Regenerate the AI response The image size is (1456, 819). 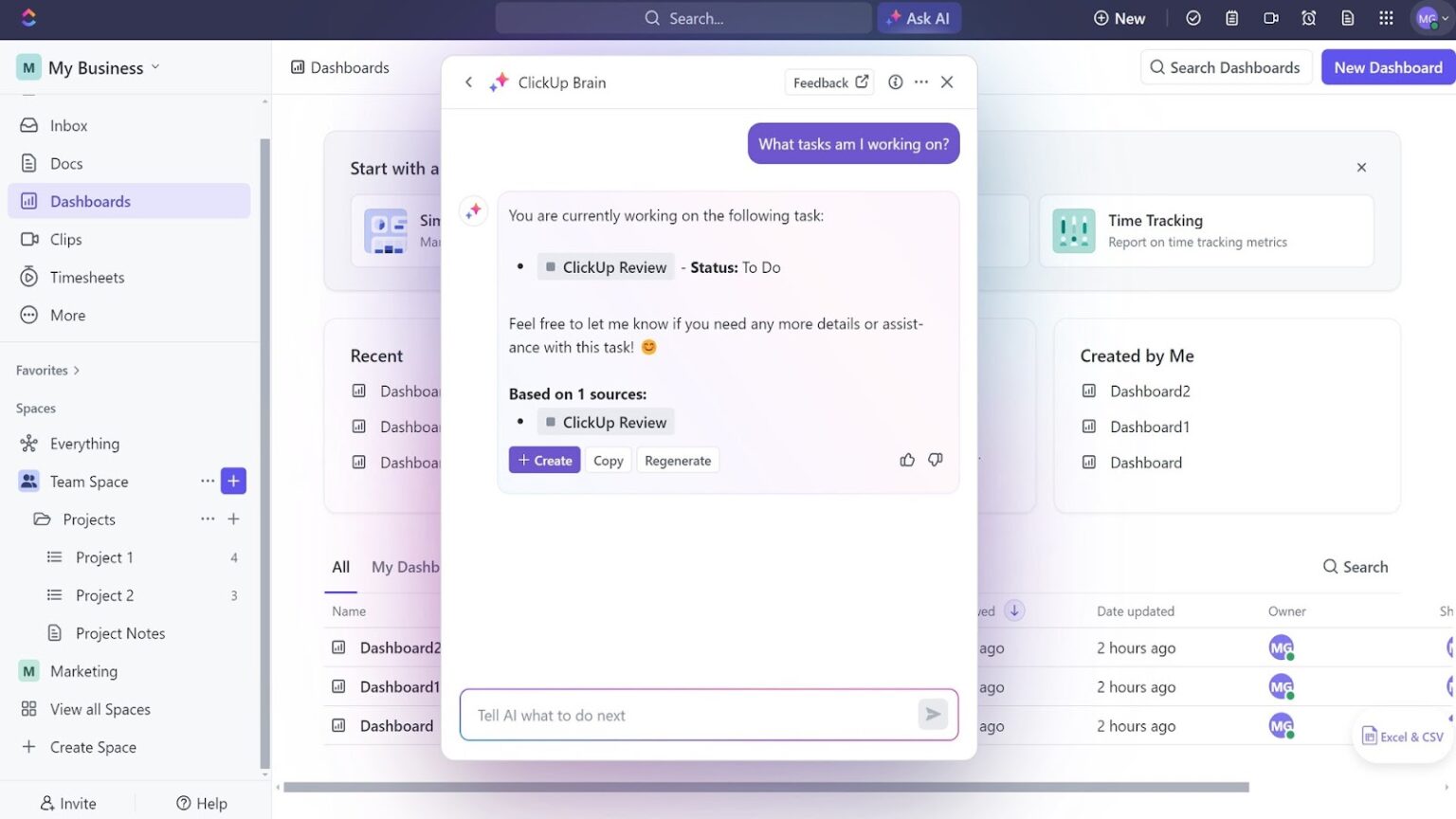tap(677, 460)
